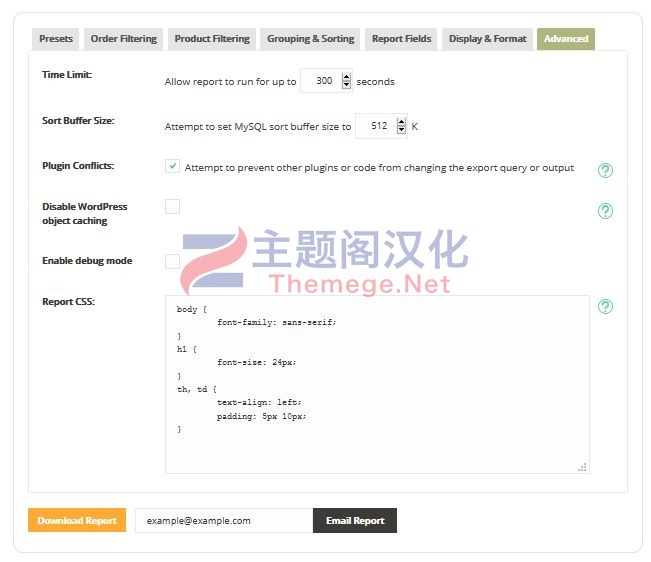651x562 pixels.
Task: Go to the Product Filtering tab
Action: pos(212,39)
